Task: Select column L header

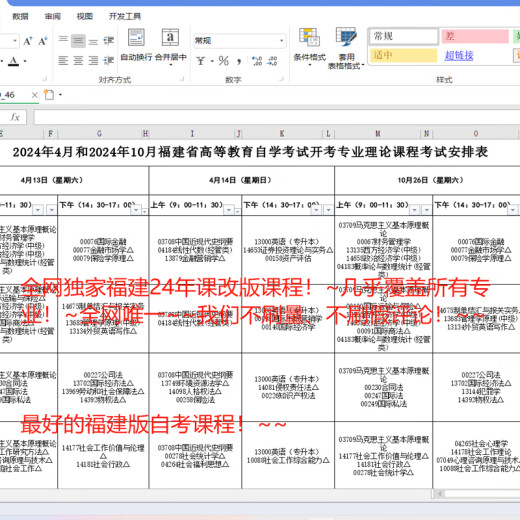Action: coord(328,134)
